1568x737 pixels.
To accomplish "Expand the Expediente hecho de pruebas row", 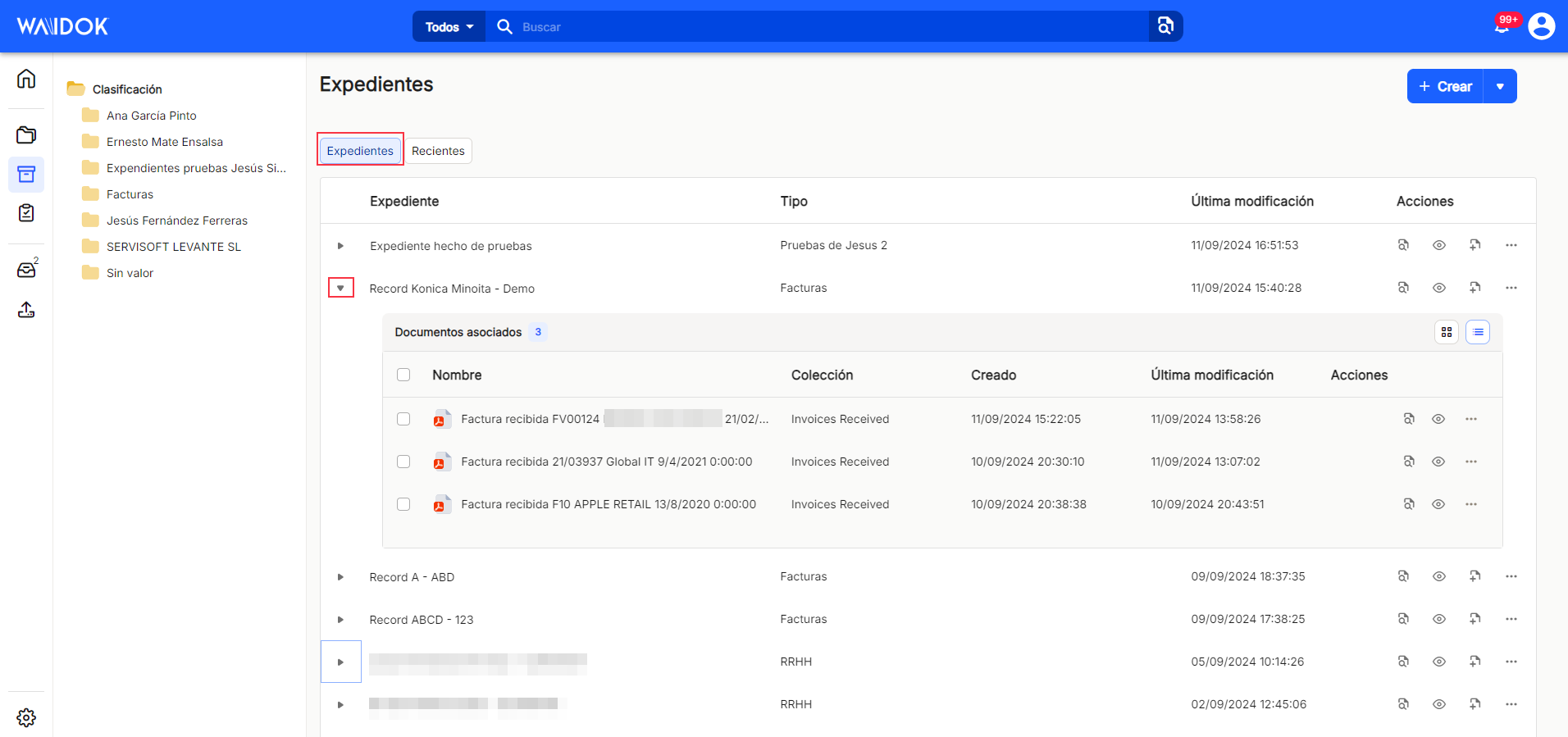I will (340, 246).
